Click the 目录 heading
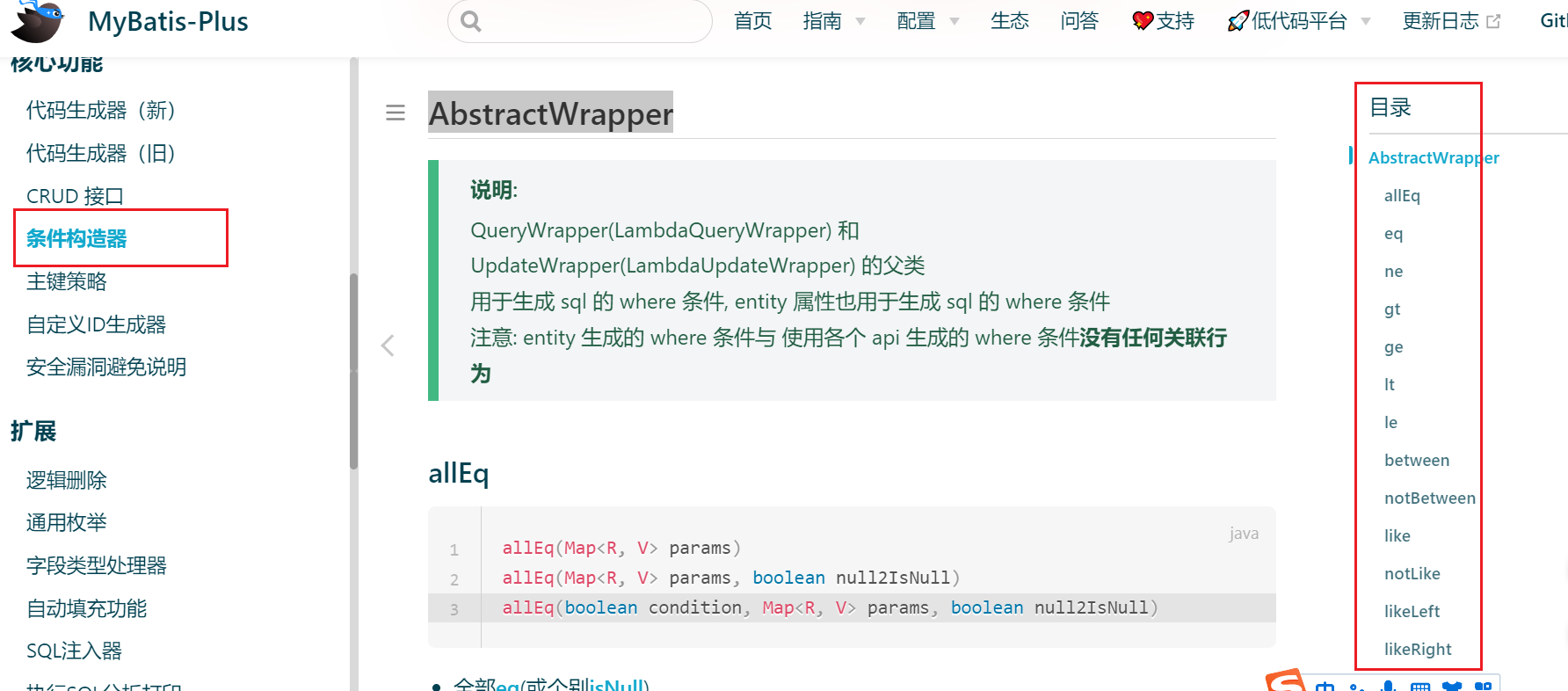The width and height of the screenshot is (1568, 691). 1390,107
